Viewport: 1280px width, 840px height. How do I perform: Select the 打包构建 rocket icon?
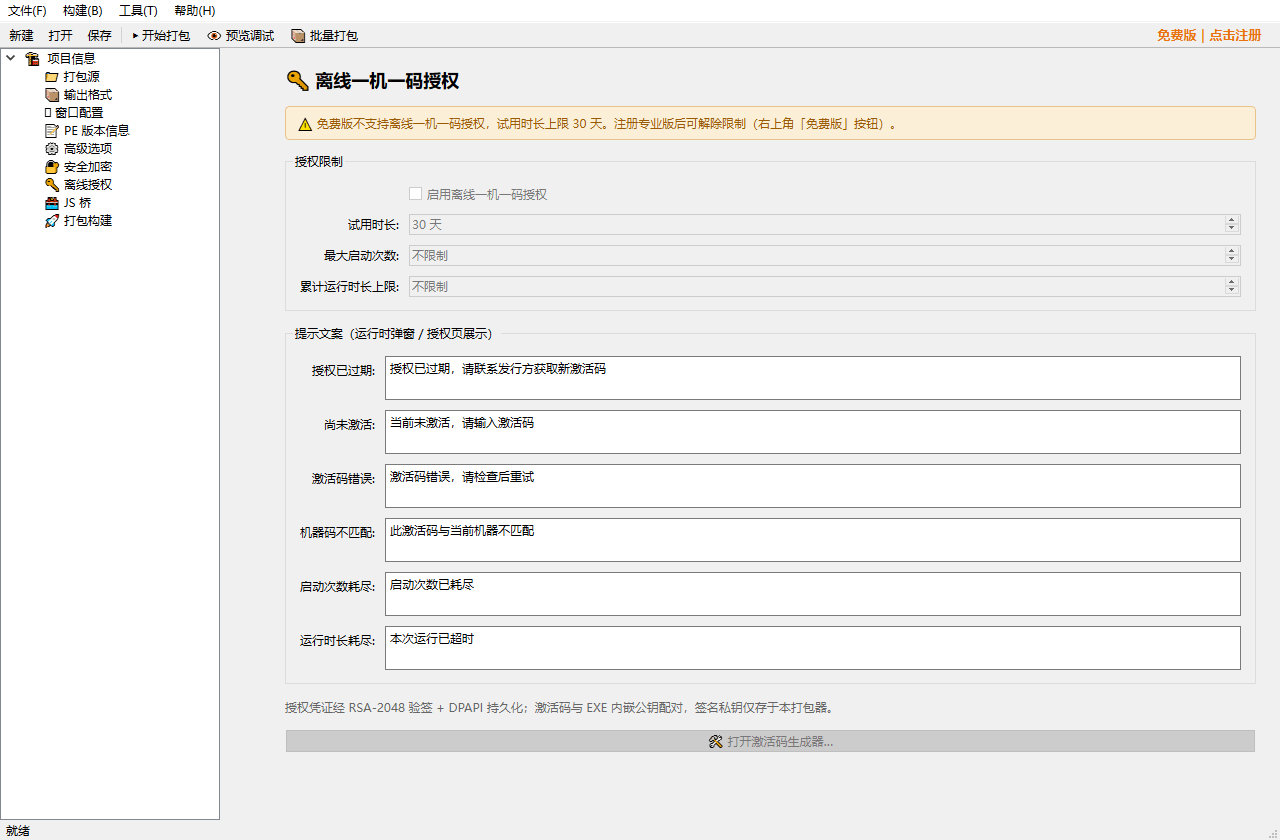click(x=52, y=221)
